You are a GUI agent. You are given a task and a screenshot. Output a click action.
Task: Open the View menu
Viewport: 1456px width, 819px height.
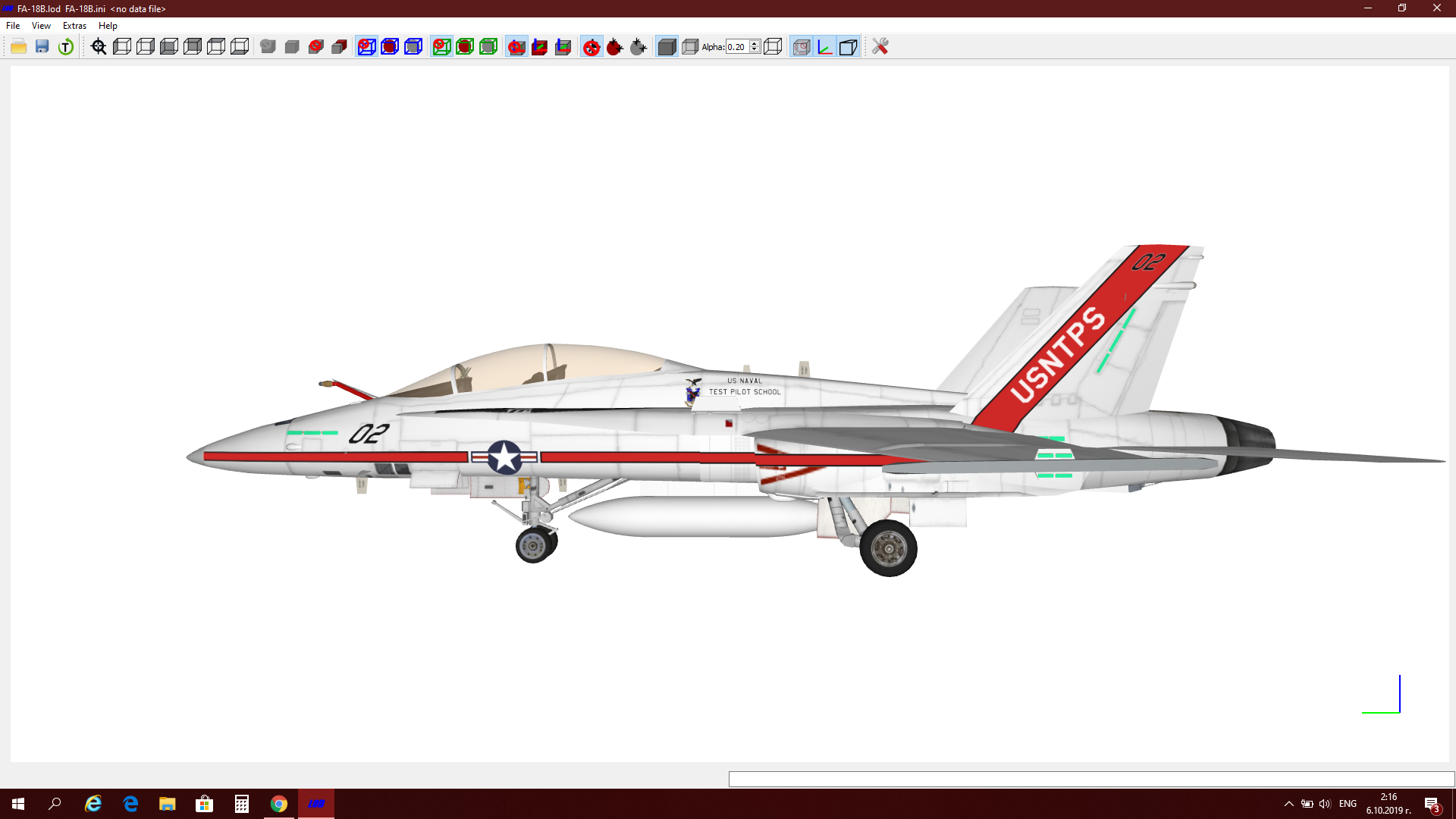tap(41, 26)
